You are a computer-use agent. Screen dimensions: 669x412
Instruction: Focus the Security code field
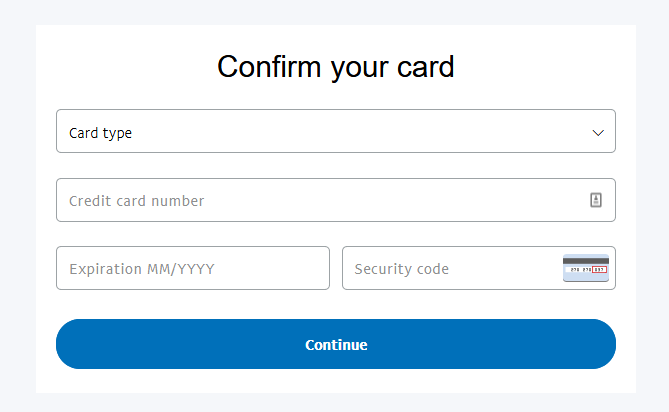pos(479,268)
